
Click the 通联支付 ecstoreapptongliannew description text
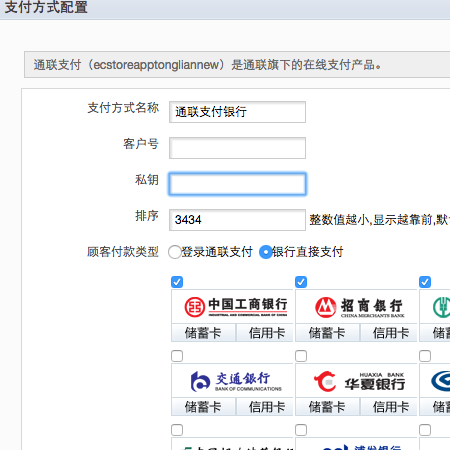[x=207, y=65]
